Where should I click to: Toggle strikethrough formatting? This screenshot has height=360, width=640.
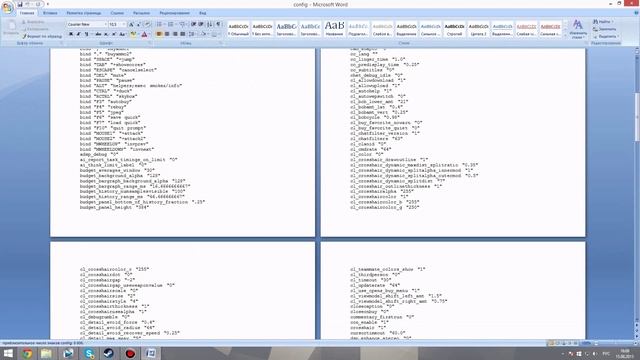pos(98,34)
